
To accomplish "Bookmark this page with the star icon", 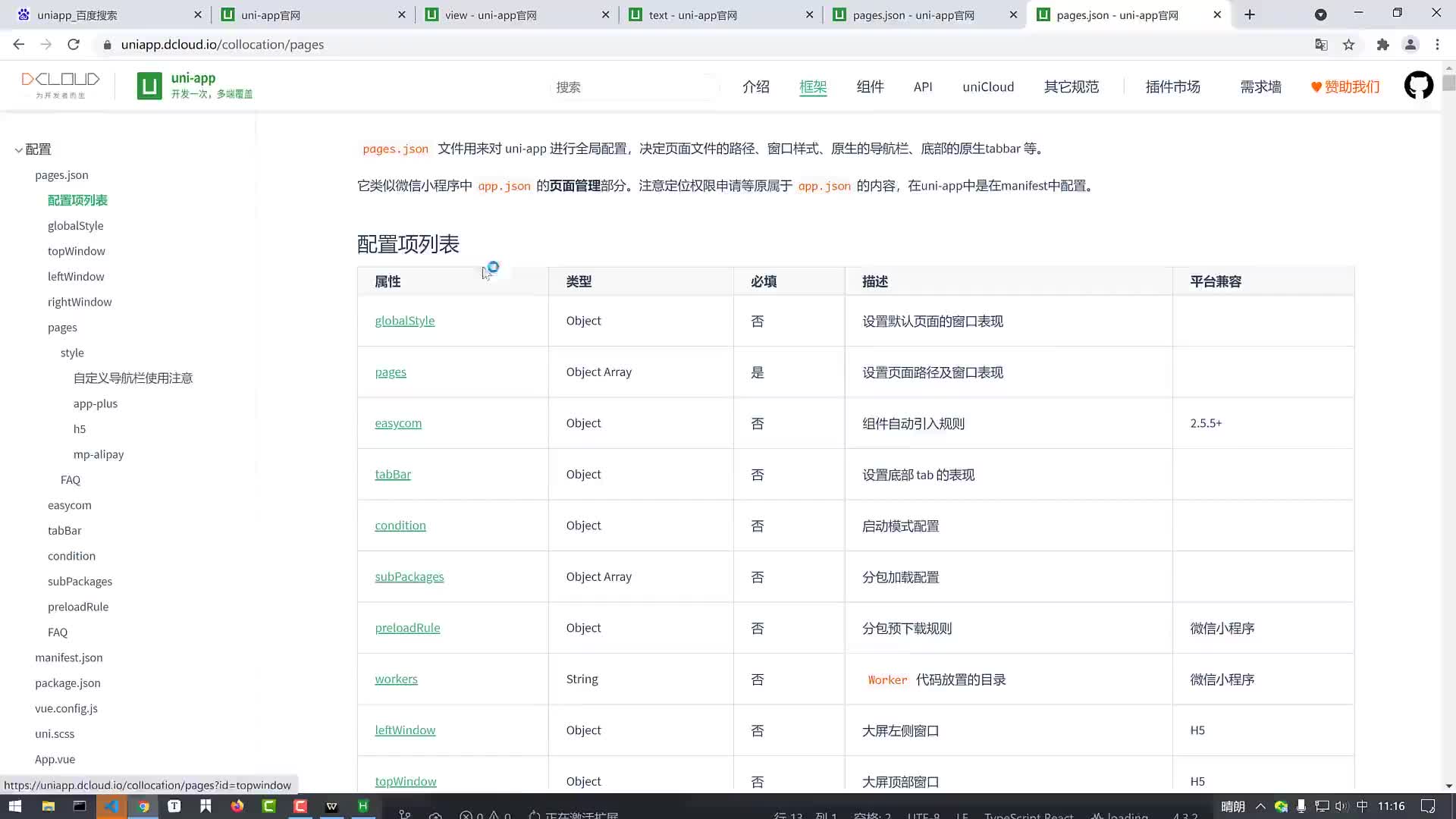I will [x=1348, y=45].
